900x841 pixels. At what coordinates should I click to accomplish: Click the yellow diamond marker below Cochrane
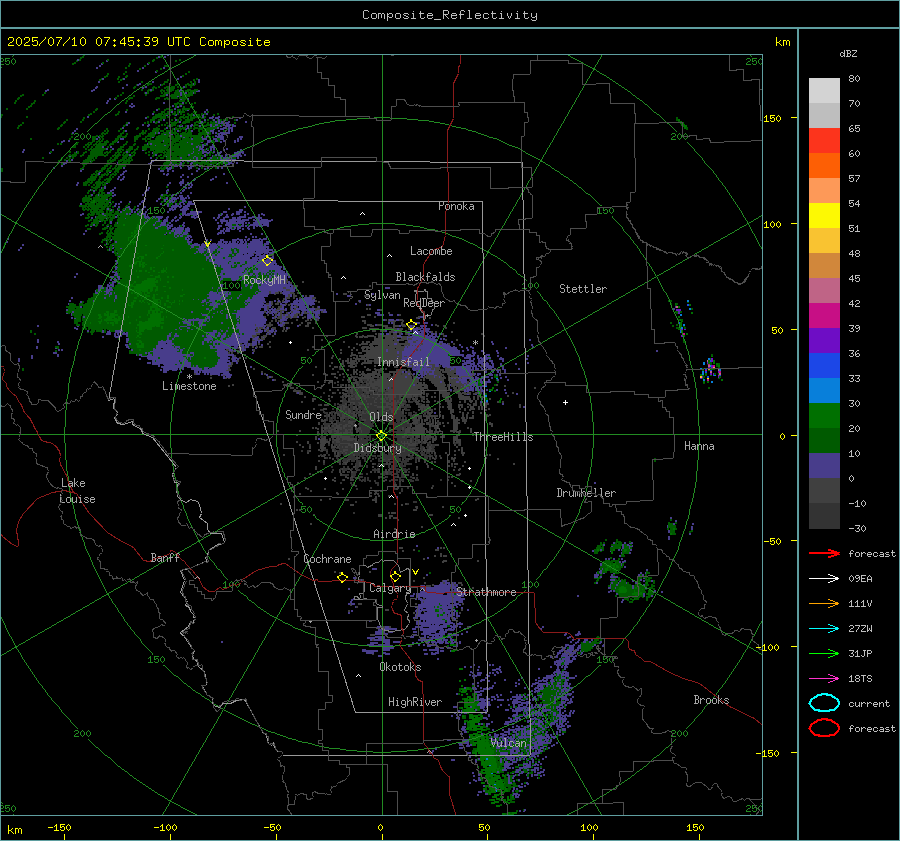pos(342,577)
